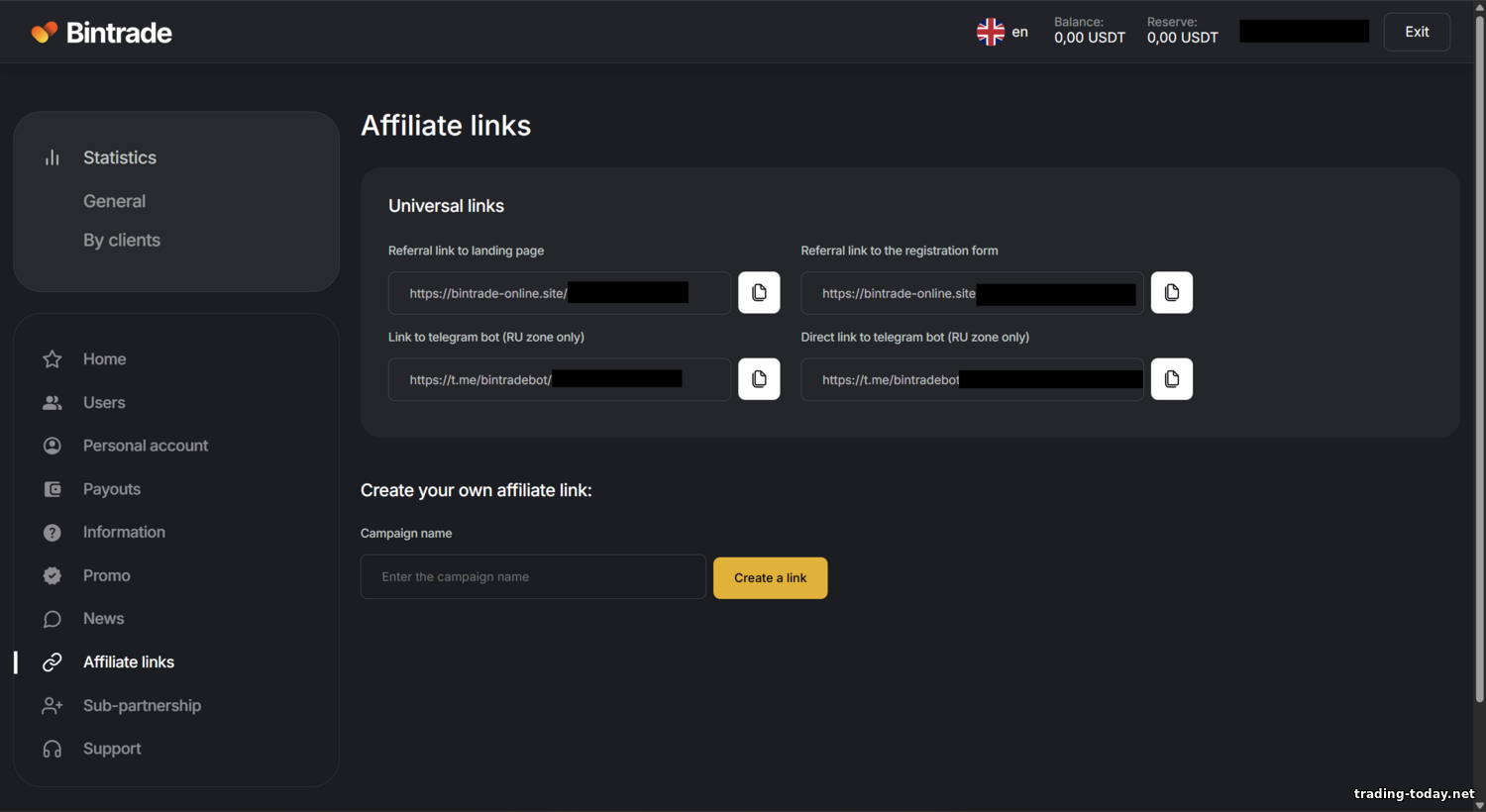This screenshot has width=1486, height=812.
Task: Open By clients statistics
Action: pos(122,241)
